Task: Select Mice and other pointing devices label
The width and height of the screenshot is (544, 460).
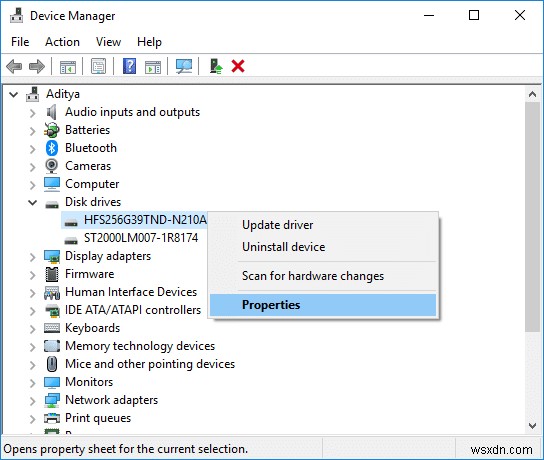Action: point(150,364)
